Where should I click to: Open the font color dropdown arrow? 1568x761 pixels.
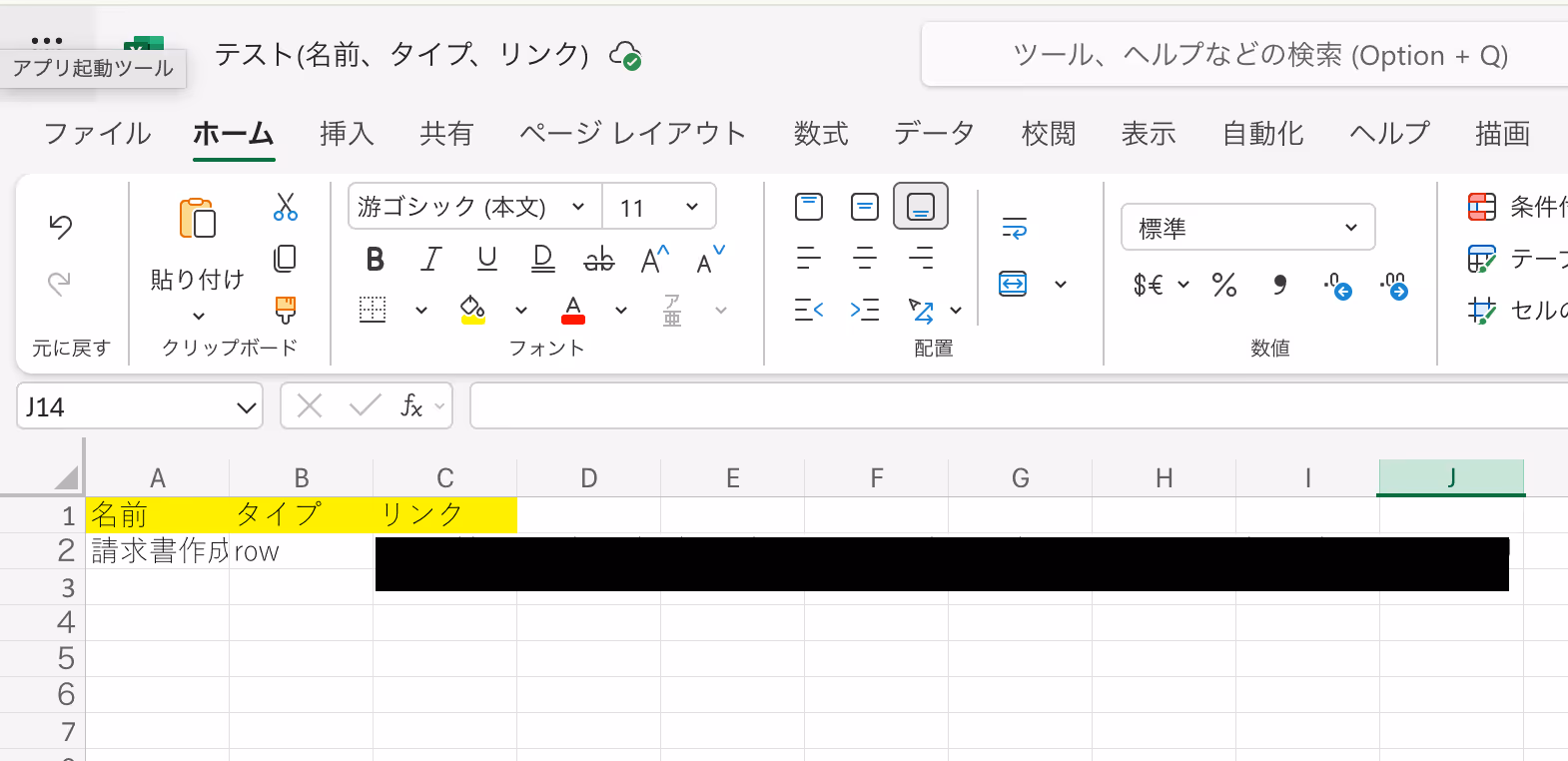pyautogui.click(x=621, y=311)
